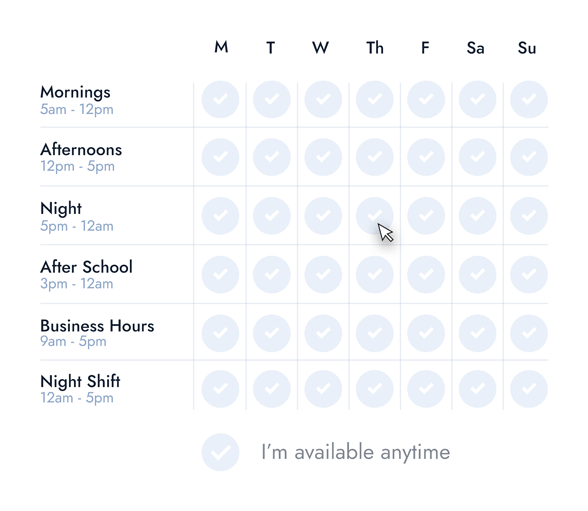Toggle Night Shift availability on Sunday
The height and width of the screenshot is (511, 588).
(529, 389)
